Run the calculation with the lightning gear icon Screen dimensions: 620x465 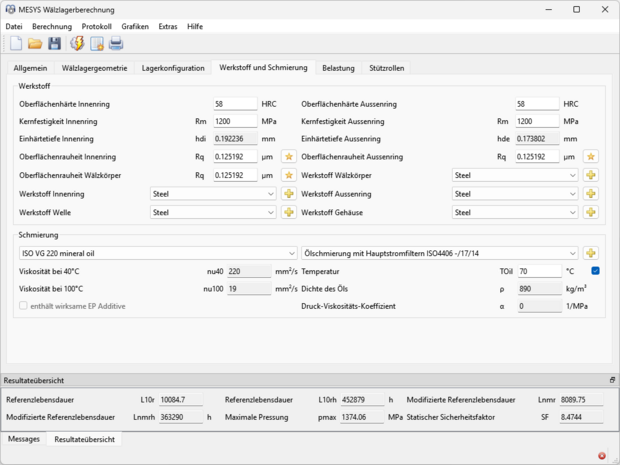tap(77, 43)
